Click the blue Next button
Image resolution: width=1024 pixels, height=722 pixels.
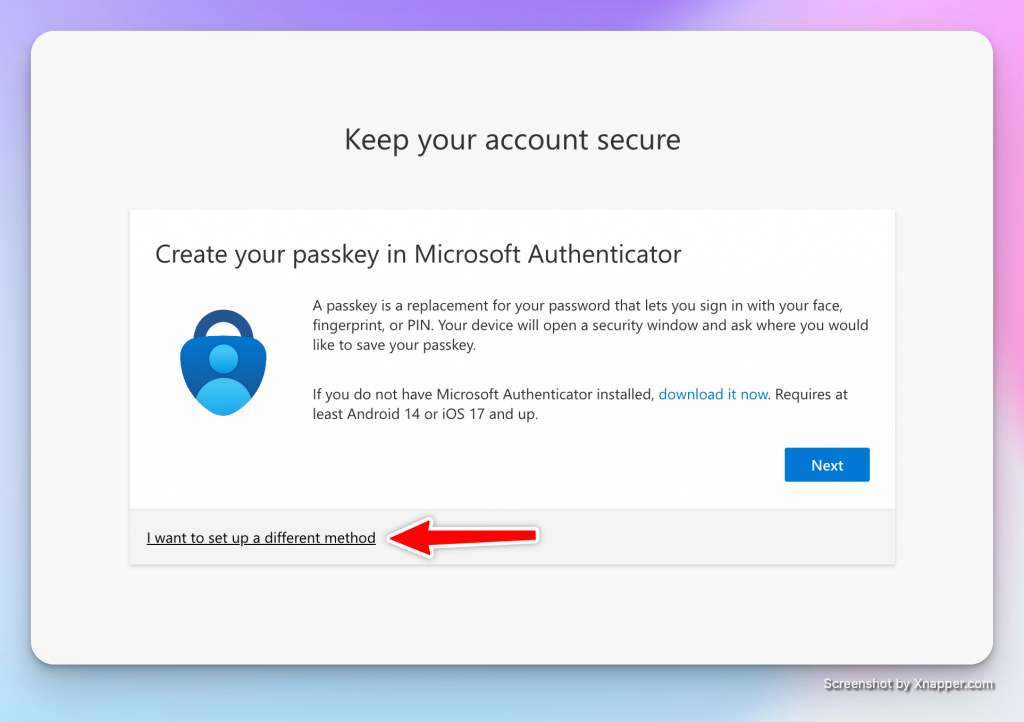pyautogui.click(x=827, y=465)
